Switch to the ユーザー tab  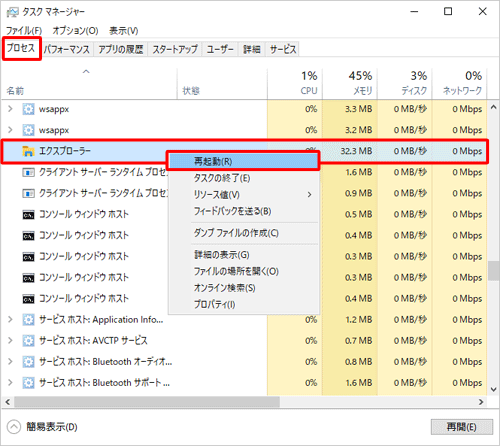coord(220,50)
